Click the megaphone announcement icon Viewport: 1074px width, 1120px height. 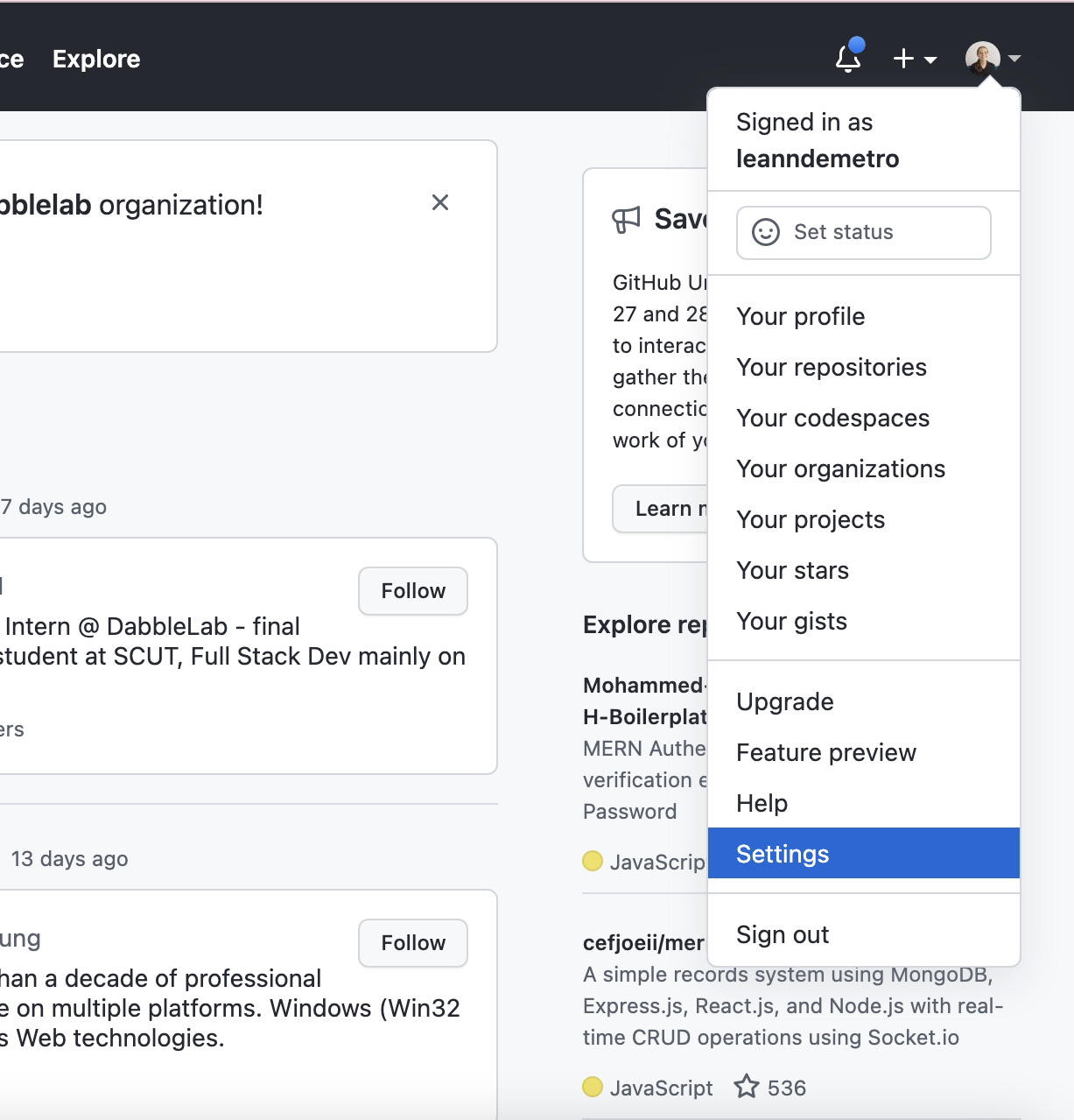pyautogui.click(x=626, y=219)
